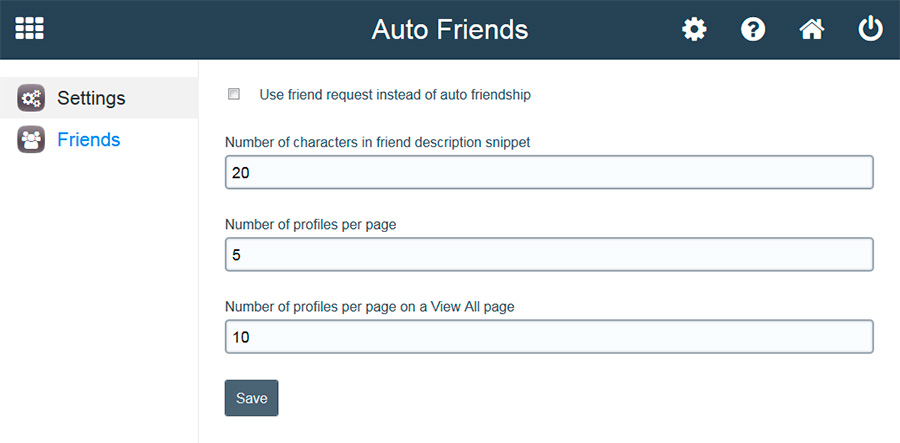Click the Friends people sidebar icon

coord(31,140)
